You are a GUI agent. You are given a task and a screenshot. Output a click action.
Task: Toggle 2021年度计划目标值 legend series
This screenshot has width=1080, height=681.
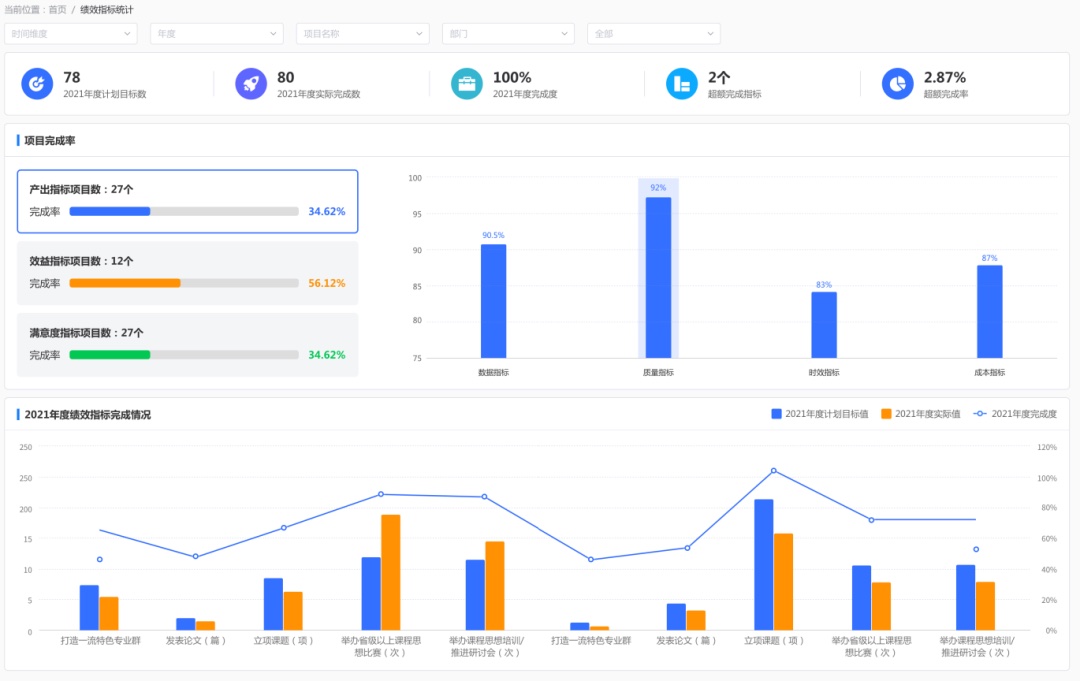point(819,414)
